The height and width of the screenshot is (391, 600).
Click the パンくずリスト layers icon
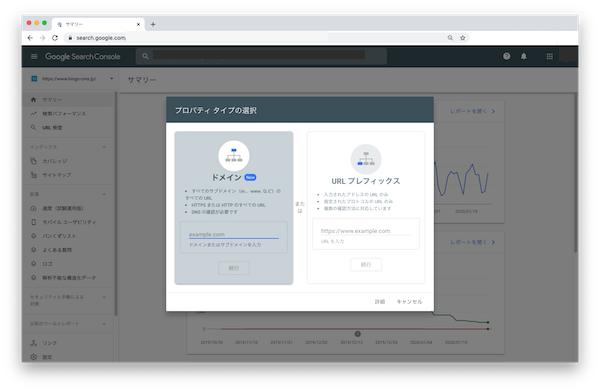[x=33, y=236]
